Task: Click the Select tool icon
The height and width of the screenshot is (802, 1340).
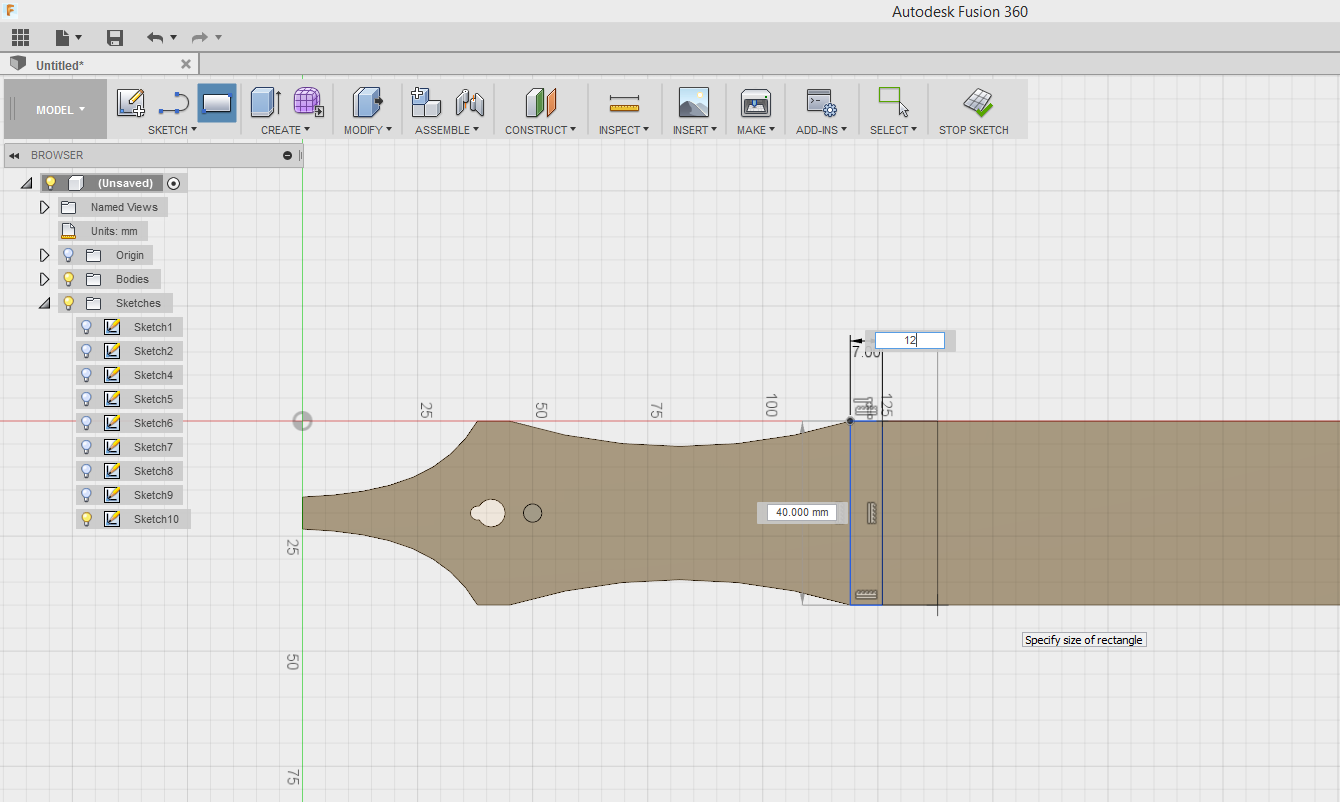Action: 893,102
